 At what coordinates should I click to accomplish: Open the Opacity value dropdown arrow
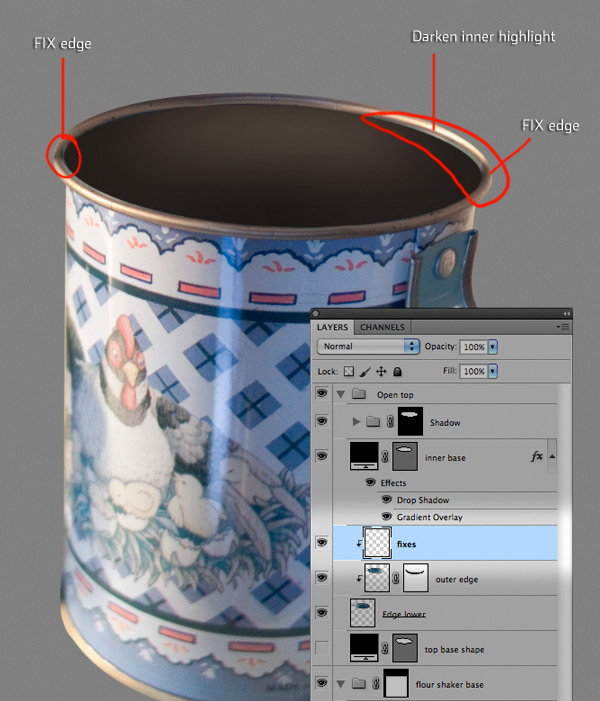tap(492, 347)
